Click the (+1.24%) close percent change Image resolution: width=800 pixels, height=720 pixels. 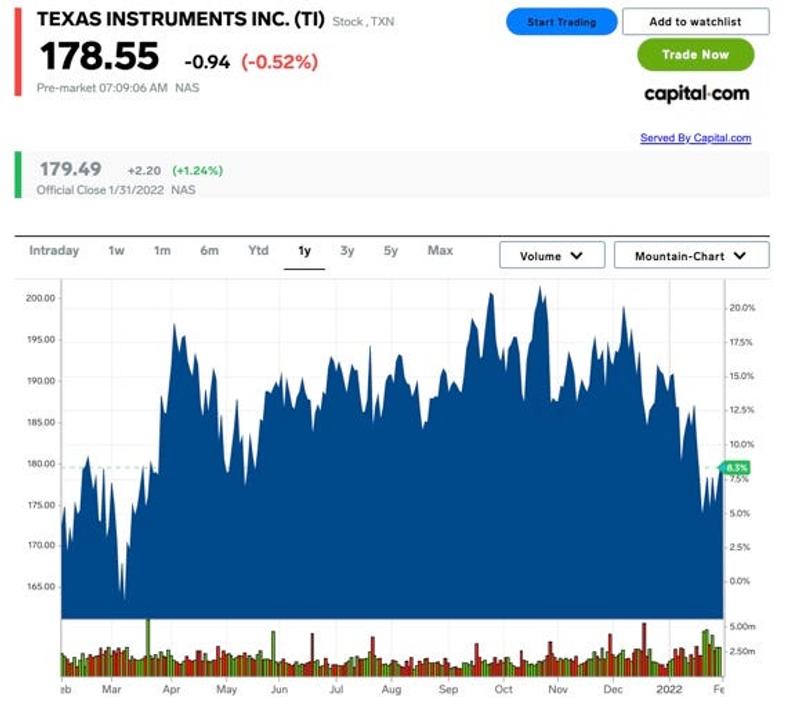pos(197,170)
